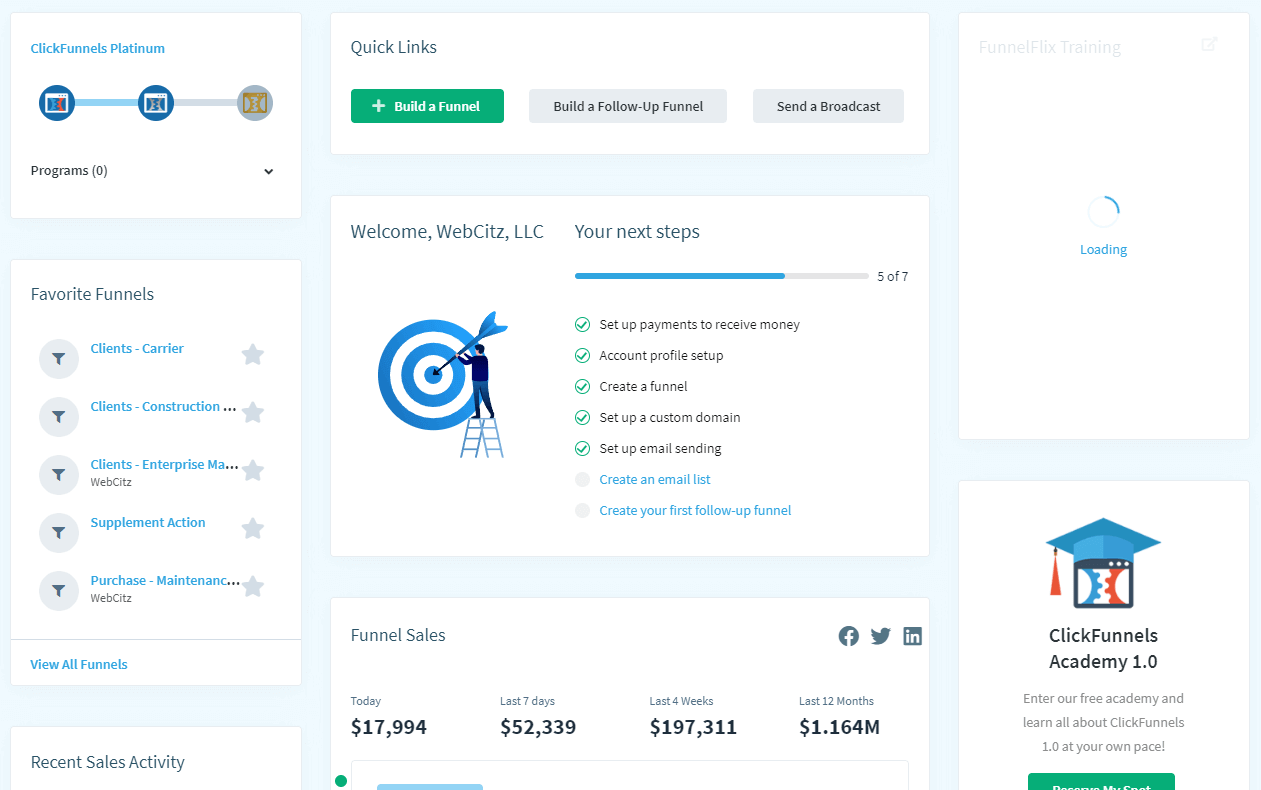Toggle favorite star for Clients - Enterprise Ma...
The image size is (1261, 790).
(x=253, y=470)
